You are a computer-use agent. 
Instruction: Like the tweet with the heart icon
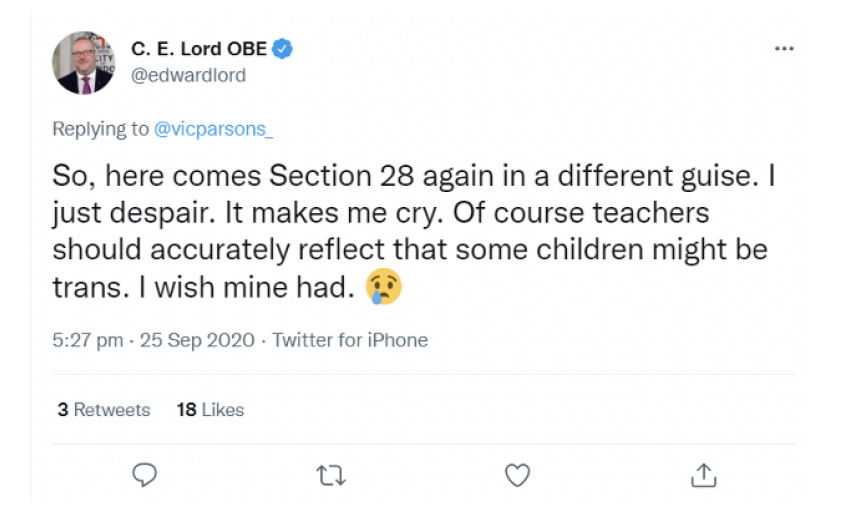pyautogui.click(x=516, y=475)
